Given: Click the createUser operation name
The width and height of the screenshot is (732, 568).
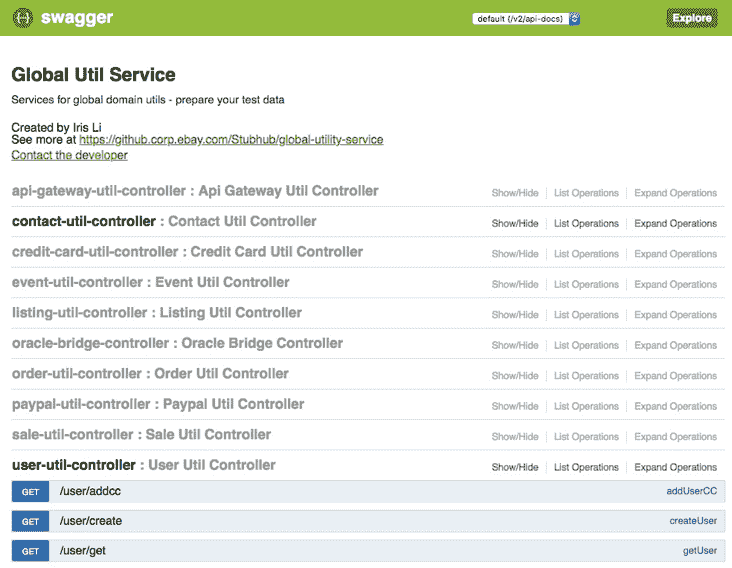Looking at the screenshot, I should tap(693, 521).
